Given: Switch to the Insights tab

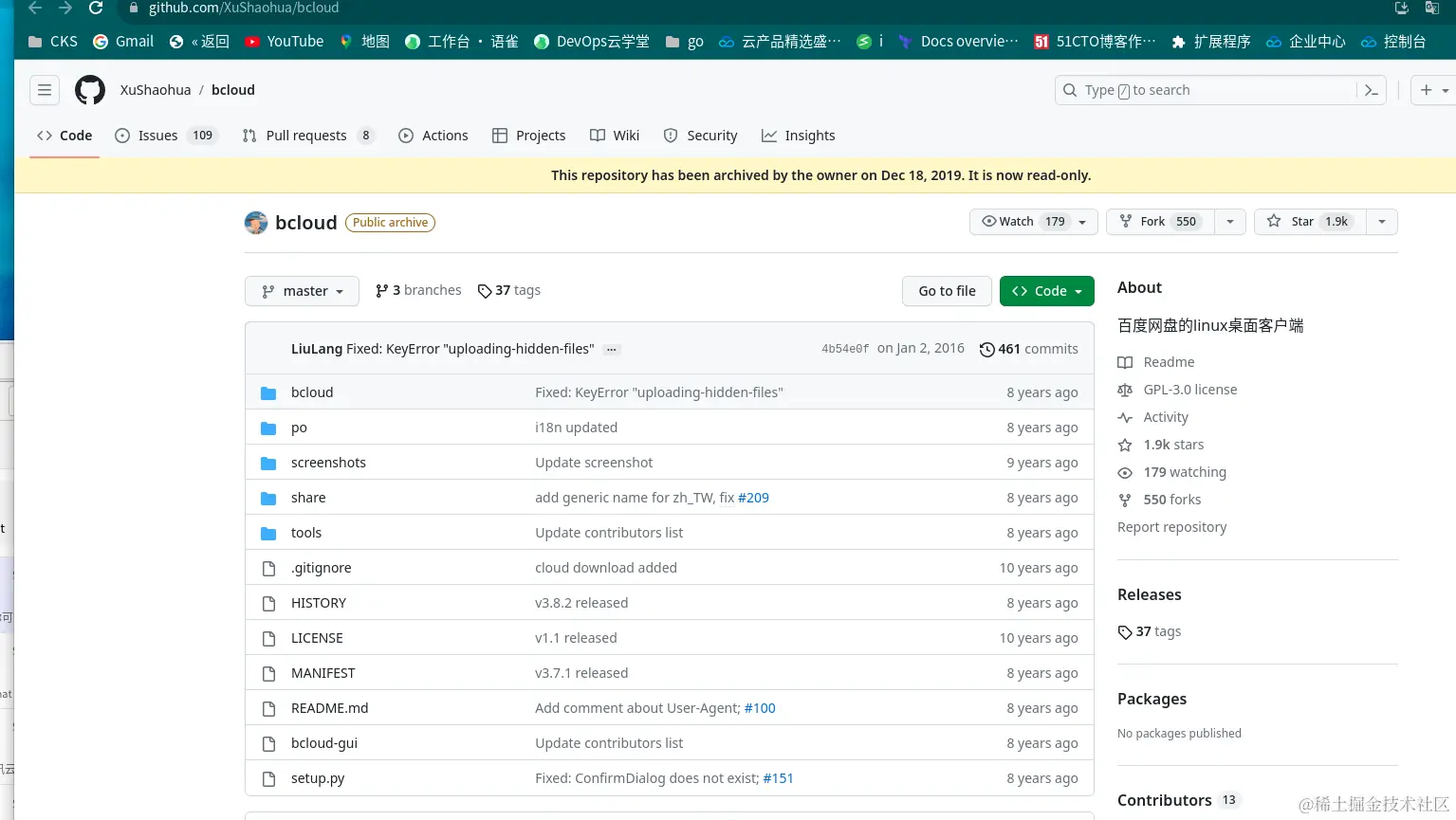Looking at the screenshot, I should 799,136.
